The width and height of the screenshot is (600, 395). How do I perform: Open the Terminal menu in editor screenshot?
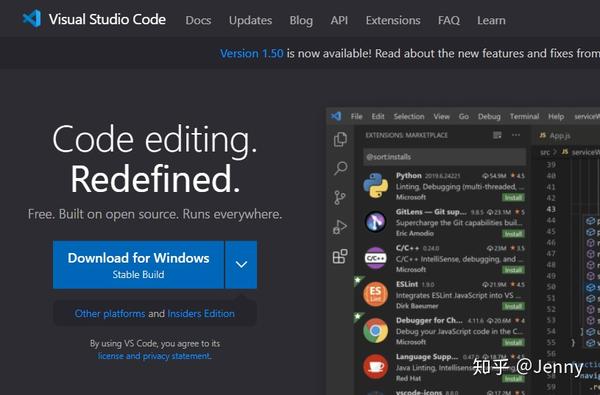click(x=524, y=116)
